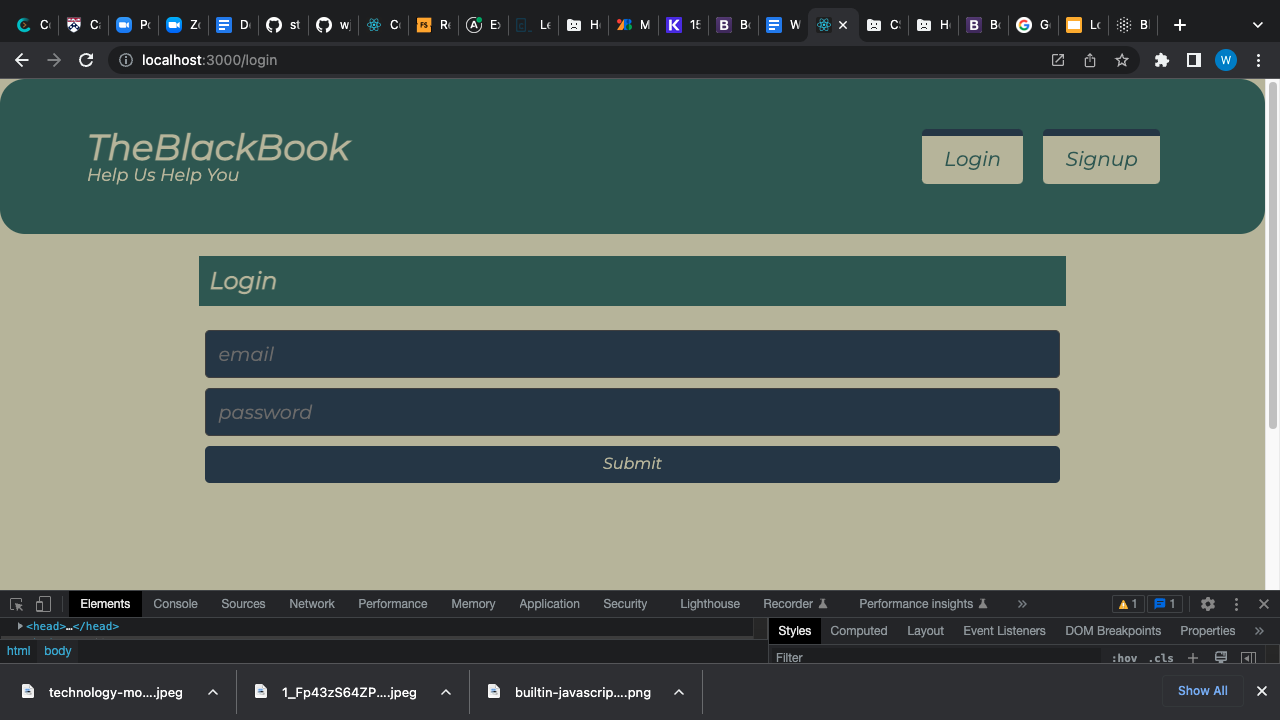Focus the email input field
The image size is (1280, 720).
[x=632, y=354]
